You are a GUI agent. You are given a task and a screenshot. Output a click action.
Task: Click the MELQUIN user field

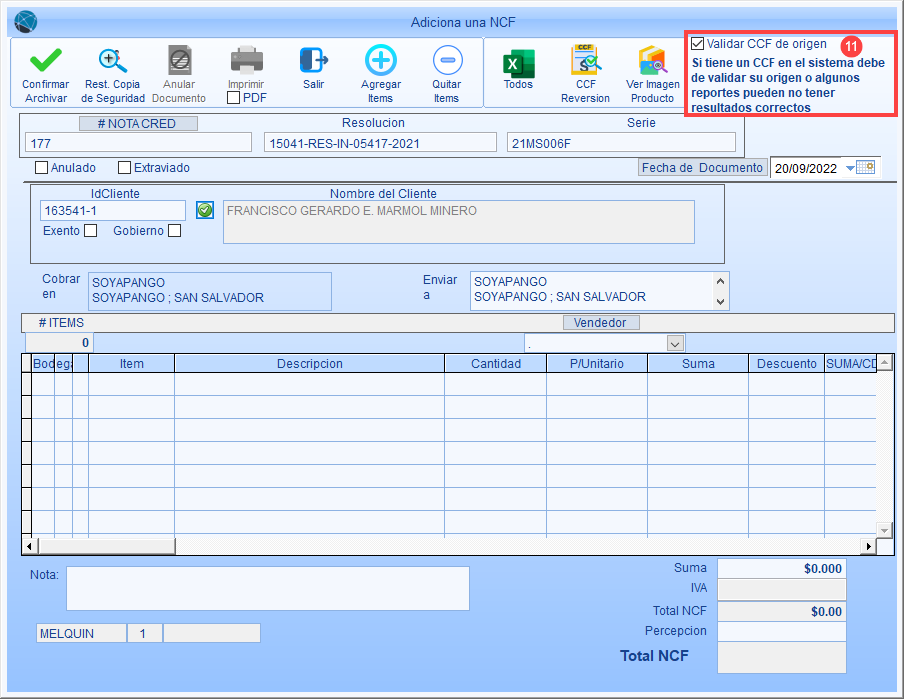coord(81,633)
